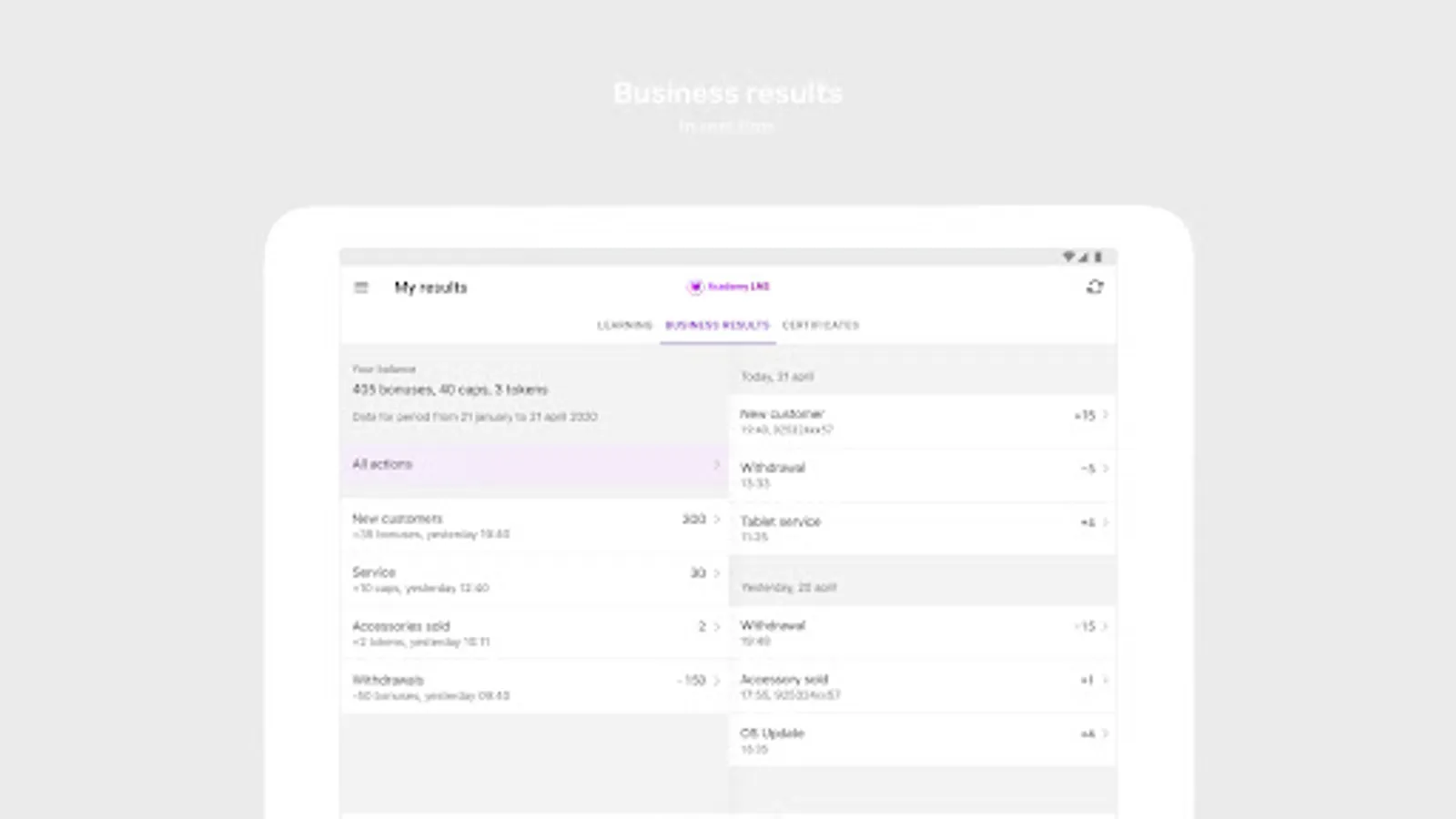1456x819 pixels.
Task: Switch to the Learning tab
Action: pos(624,325)
